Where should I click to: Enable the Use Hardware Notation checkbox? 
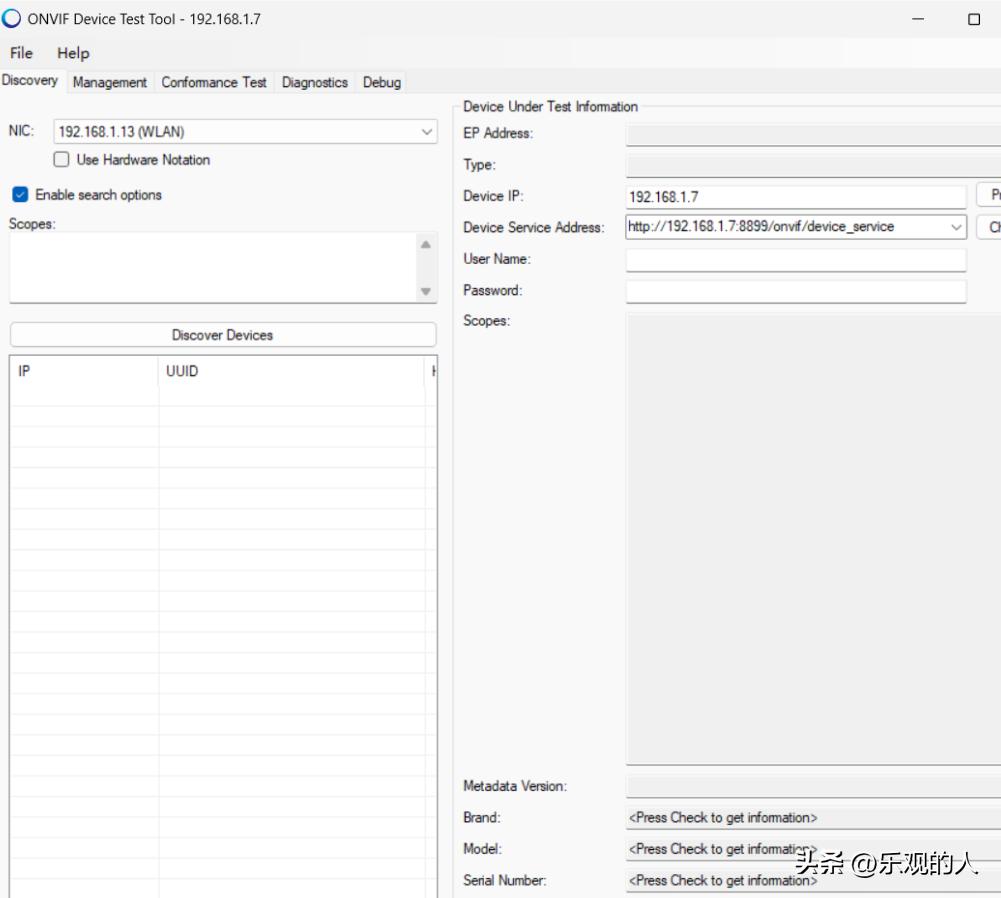tap(62, 160)
